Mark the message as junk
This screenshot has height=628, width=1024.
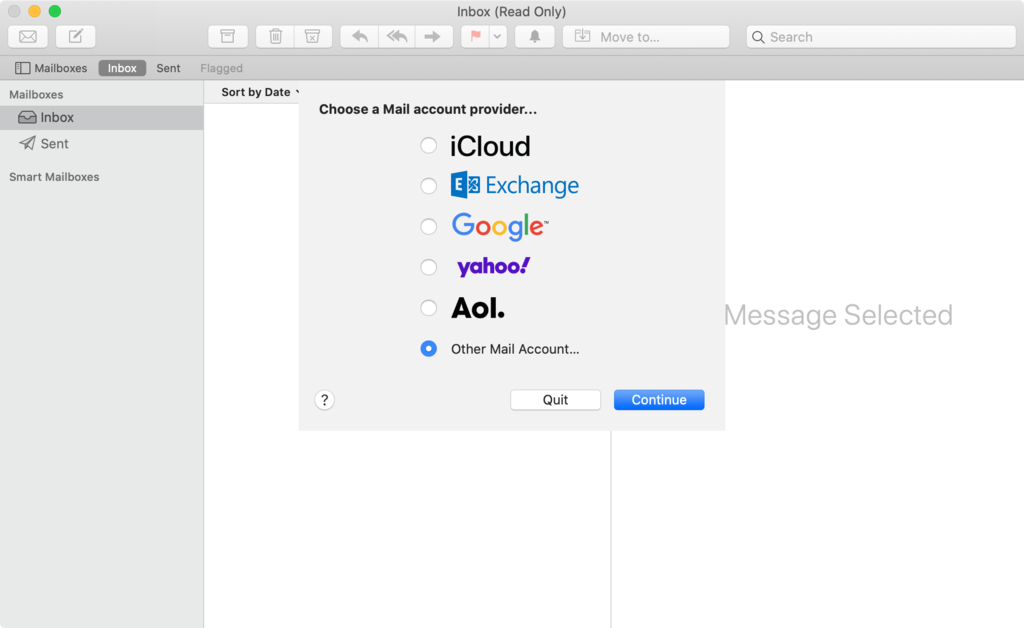tap(313, 36)
